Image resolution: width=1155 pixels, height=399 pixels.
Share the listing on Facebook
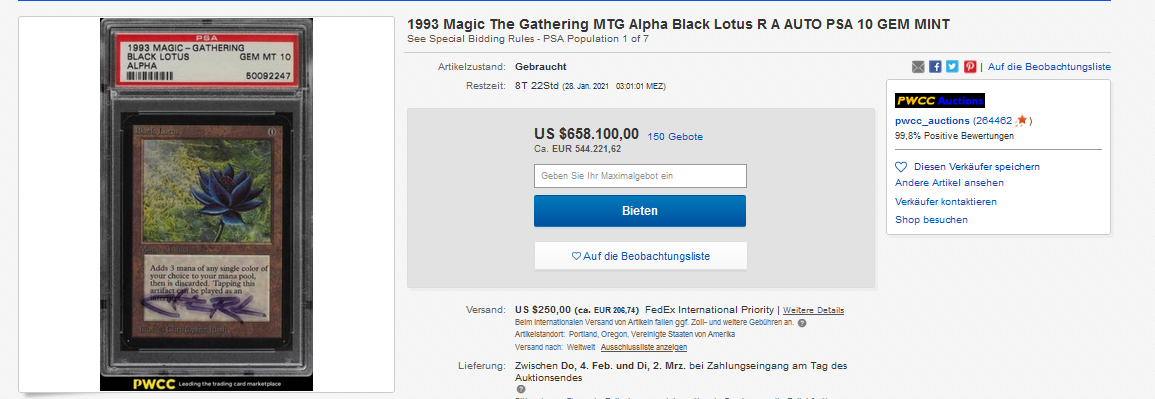pos(935,67)
